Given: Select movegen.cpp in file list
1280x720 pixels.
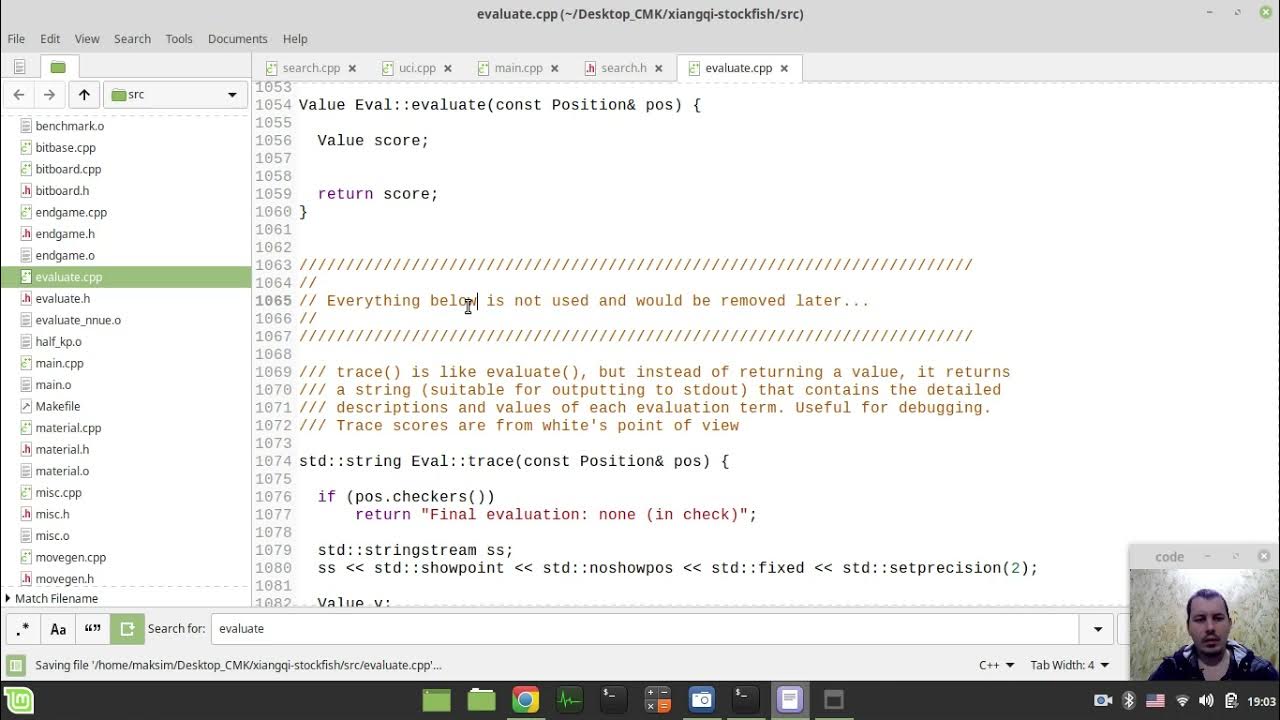Looking at the screenshot, I should click(x=70, y=557).
